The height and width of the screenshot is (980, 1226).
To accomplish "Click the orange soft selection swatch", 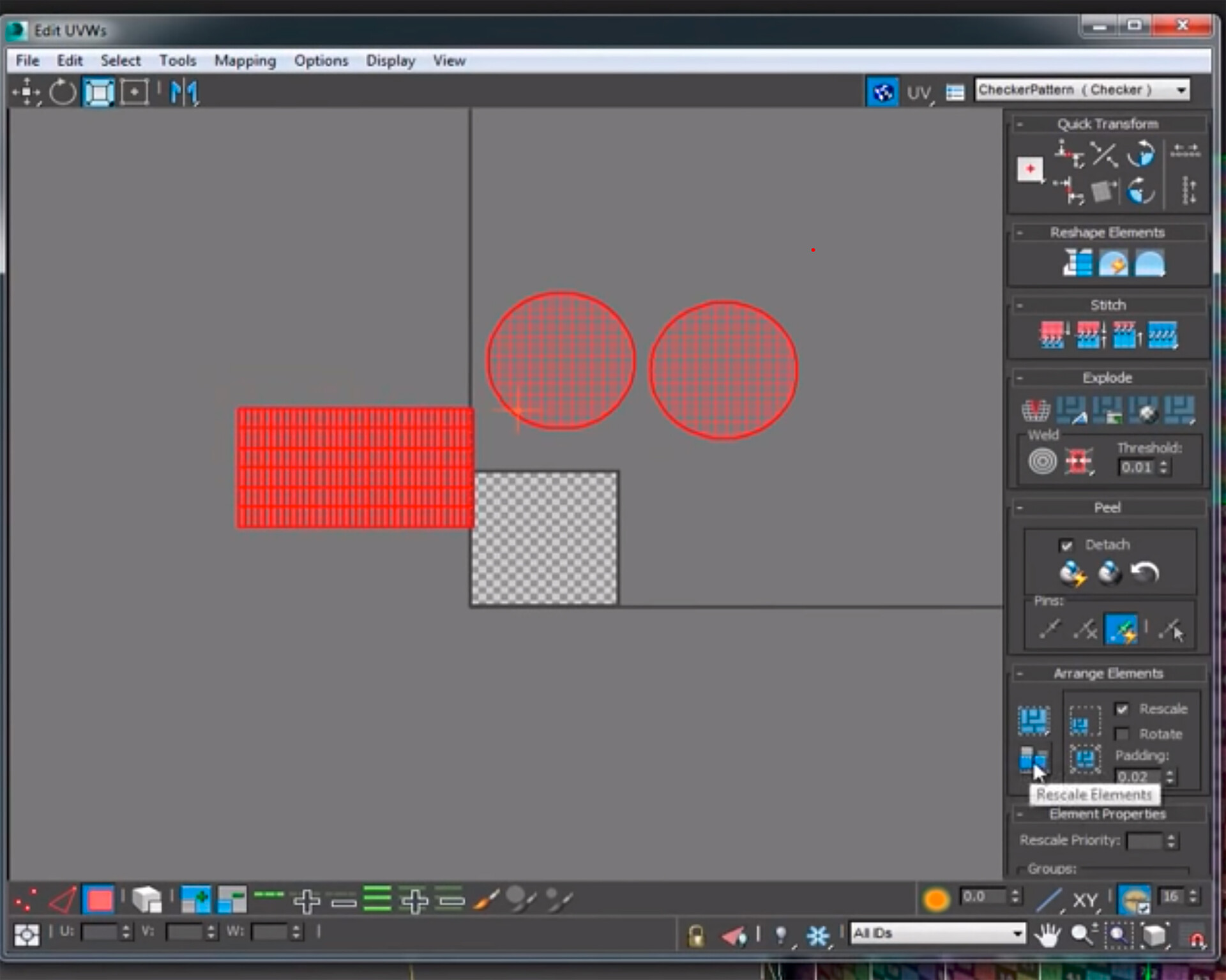I will [x=935, y=899].
